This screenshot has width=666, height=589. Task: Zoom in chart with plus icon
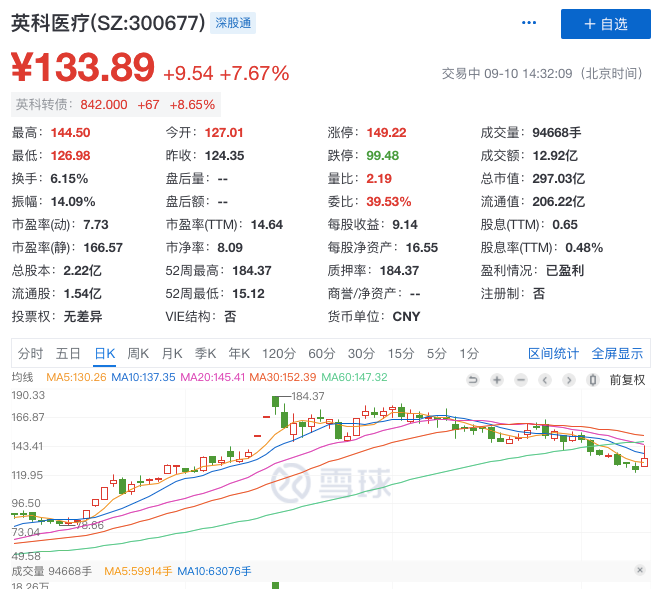(497, 380)
